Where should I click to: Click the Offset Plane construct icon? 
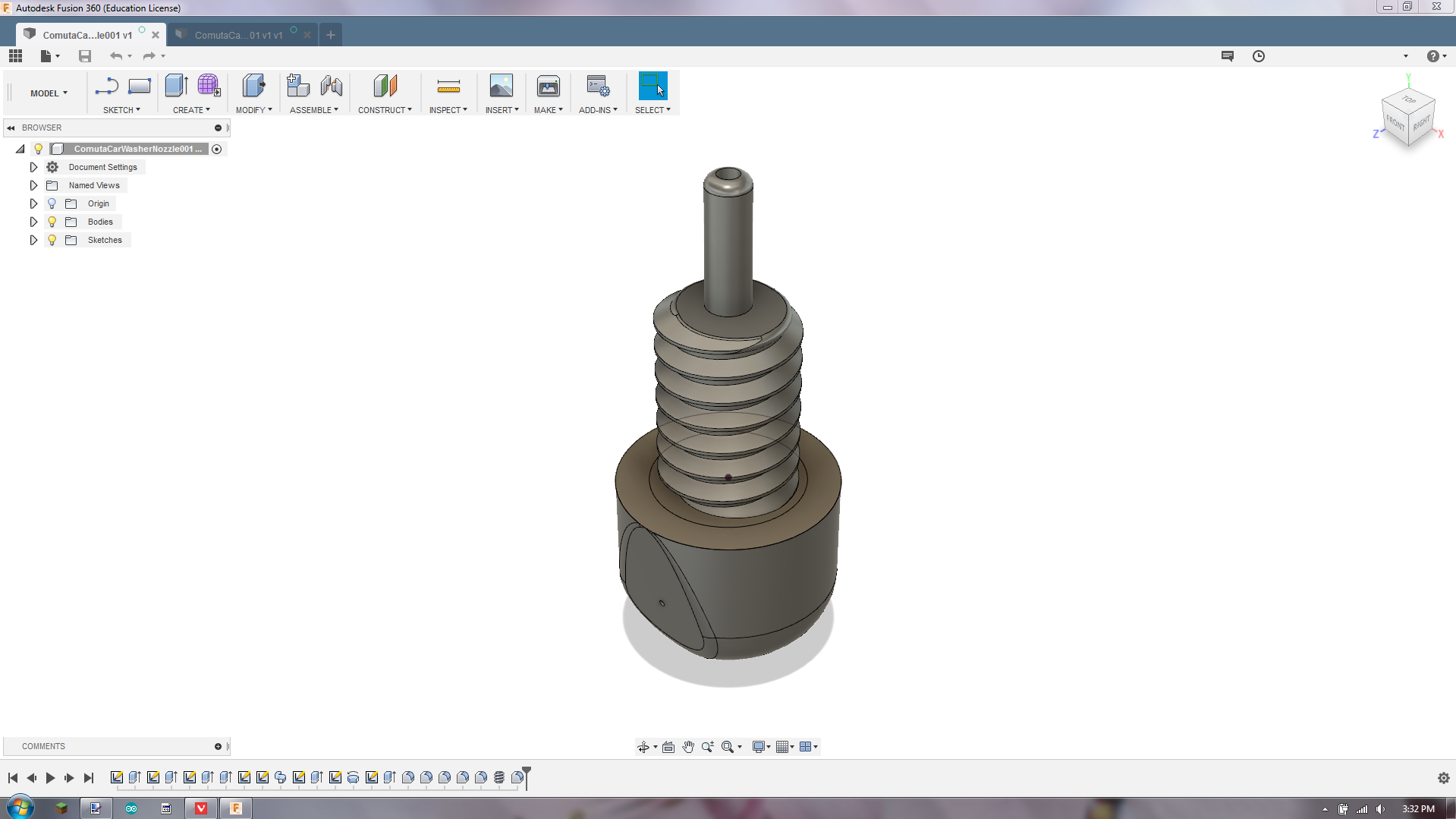pos(385,86)
